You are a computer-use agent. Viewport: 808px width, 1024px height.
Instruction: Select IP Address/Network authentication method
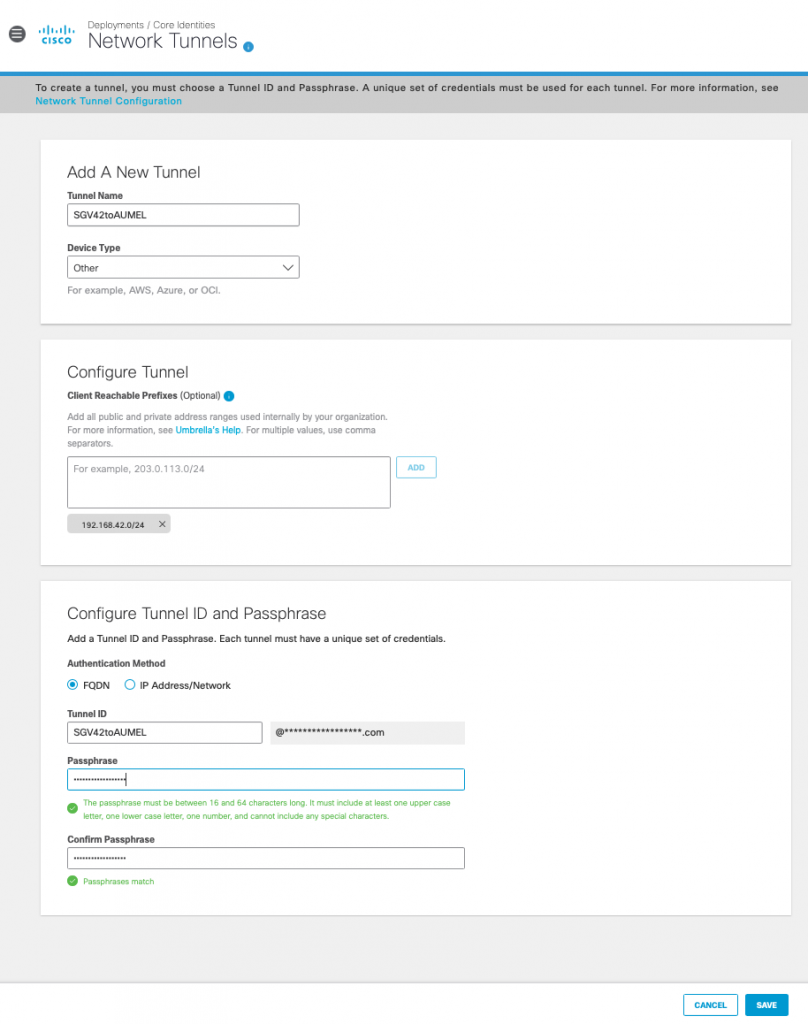coord(130,684)
